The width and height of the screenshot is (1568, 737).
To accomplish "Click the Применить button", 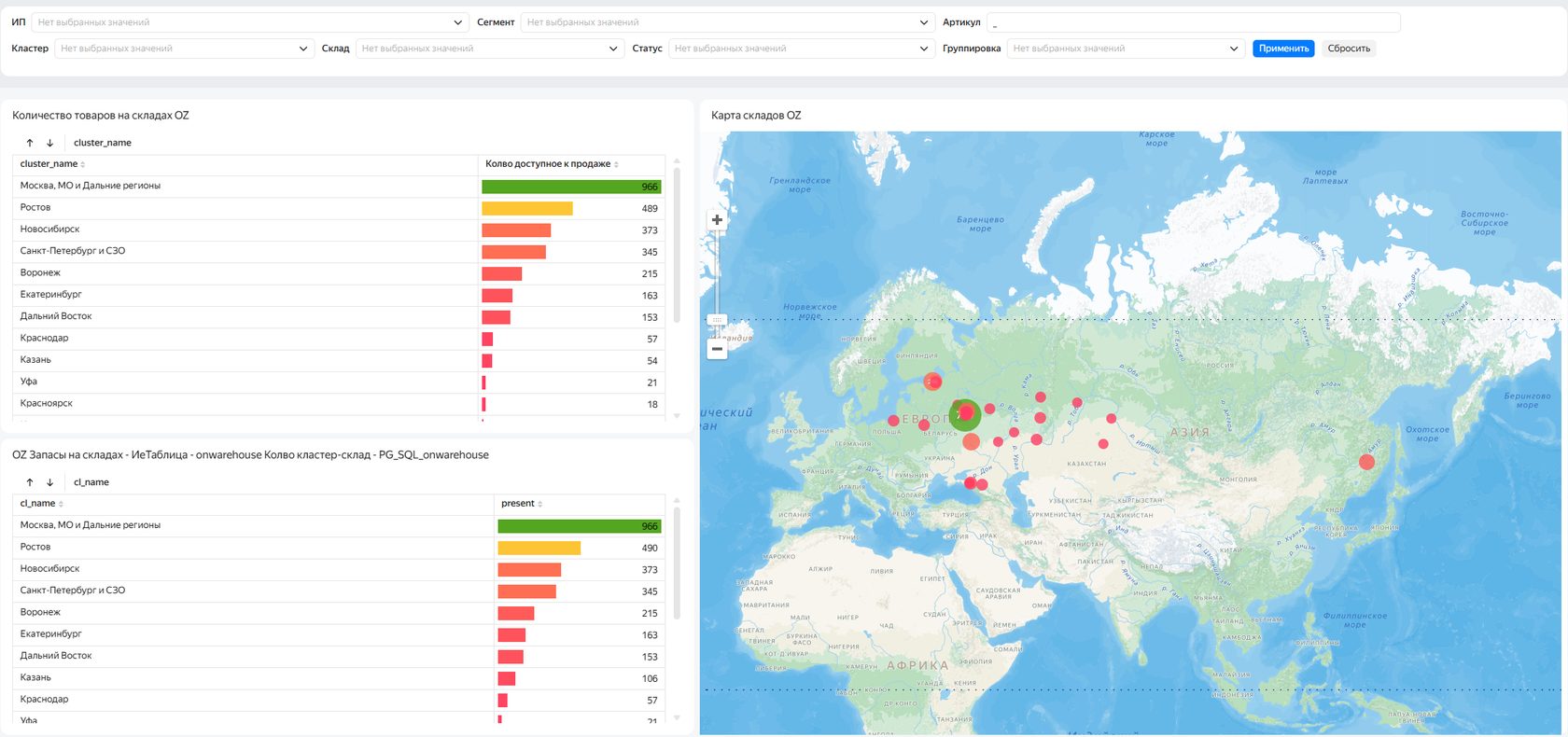I will 1283,49.
